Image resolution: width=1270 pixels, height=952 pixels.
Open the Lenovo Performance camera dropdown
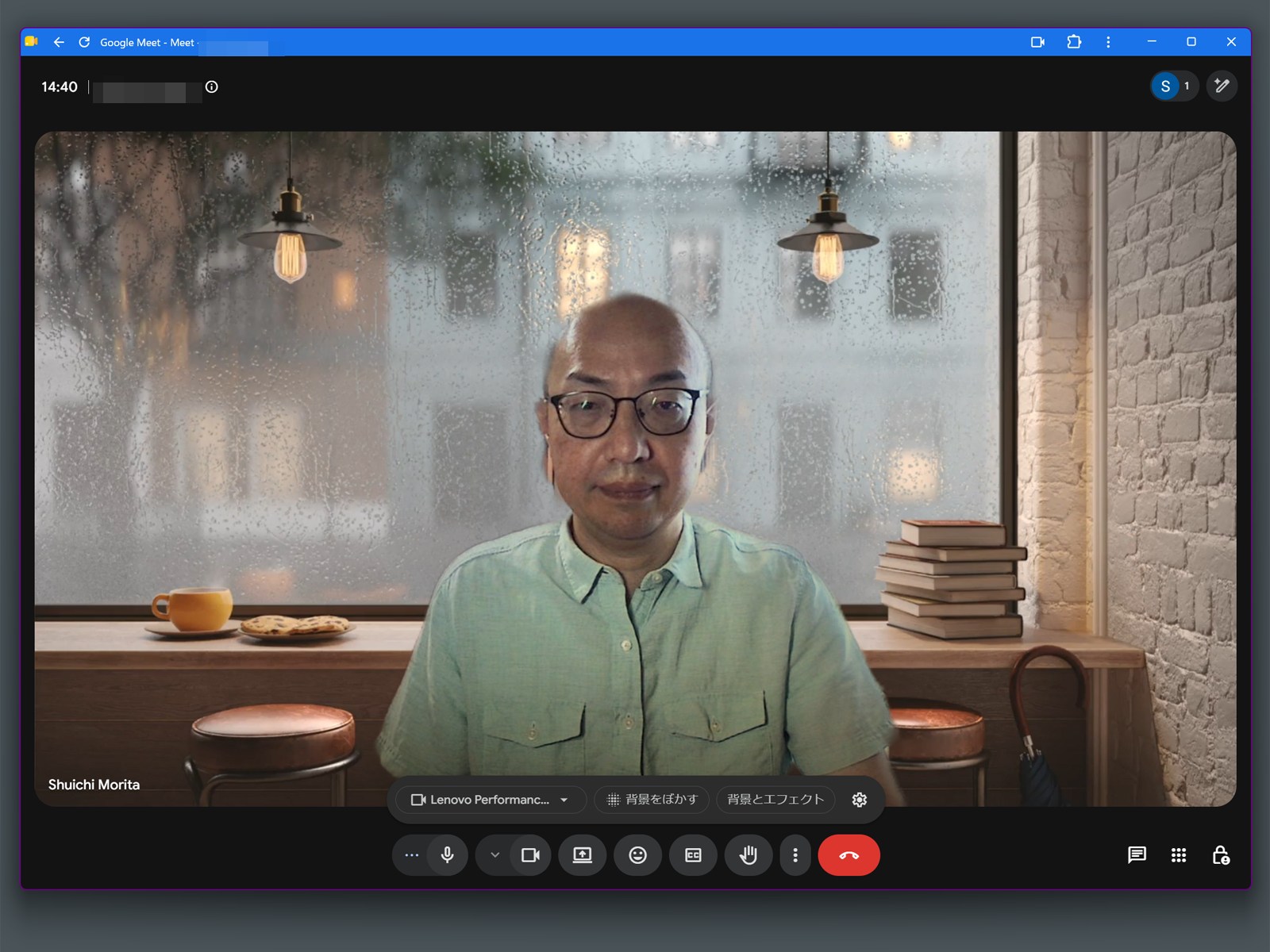click(491, 800)
